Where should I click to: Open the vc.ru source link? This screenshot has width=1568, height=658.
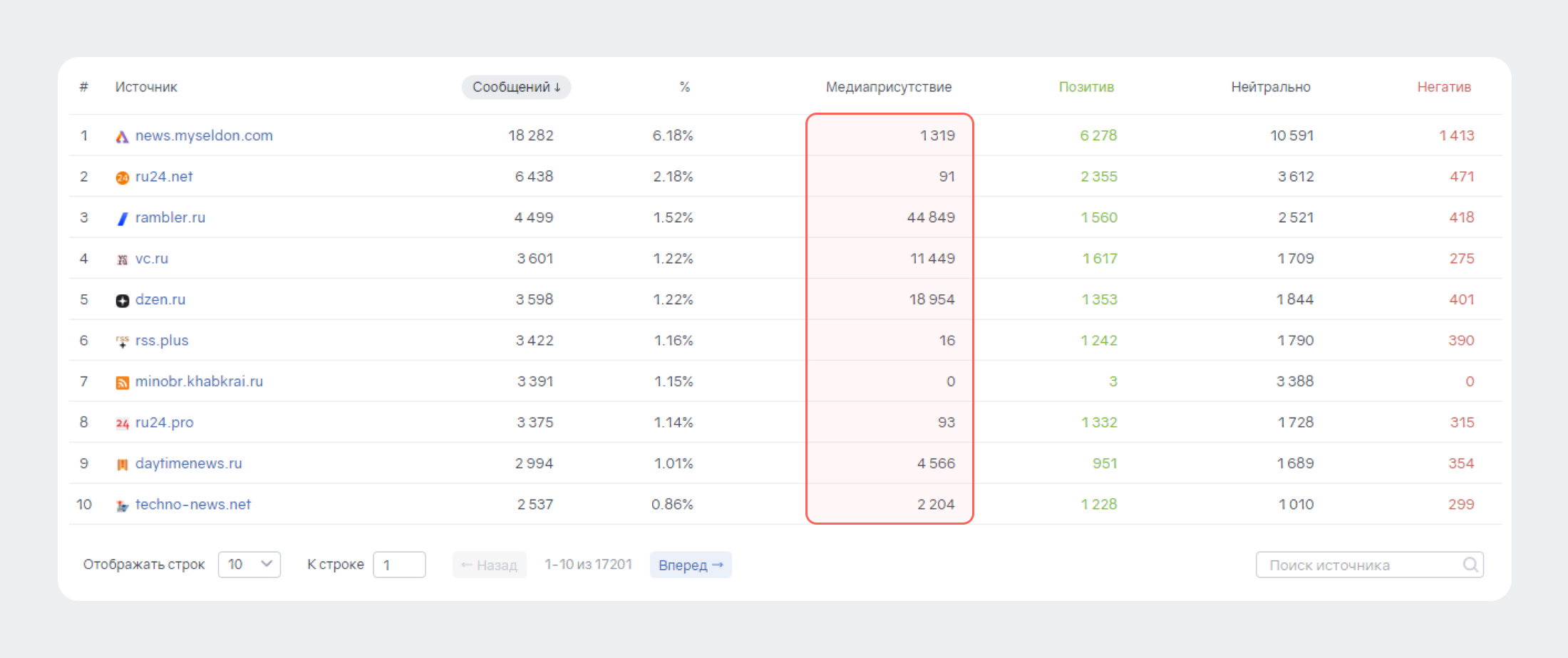152,258
